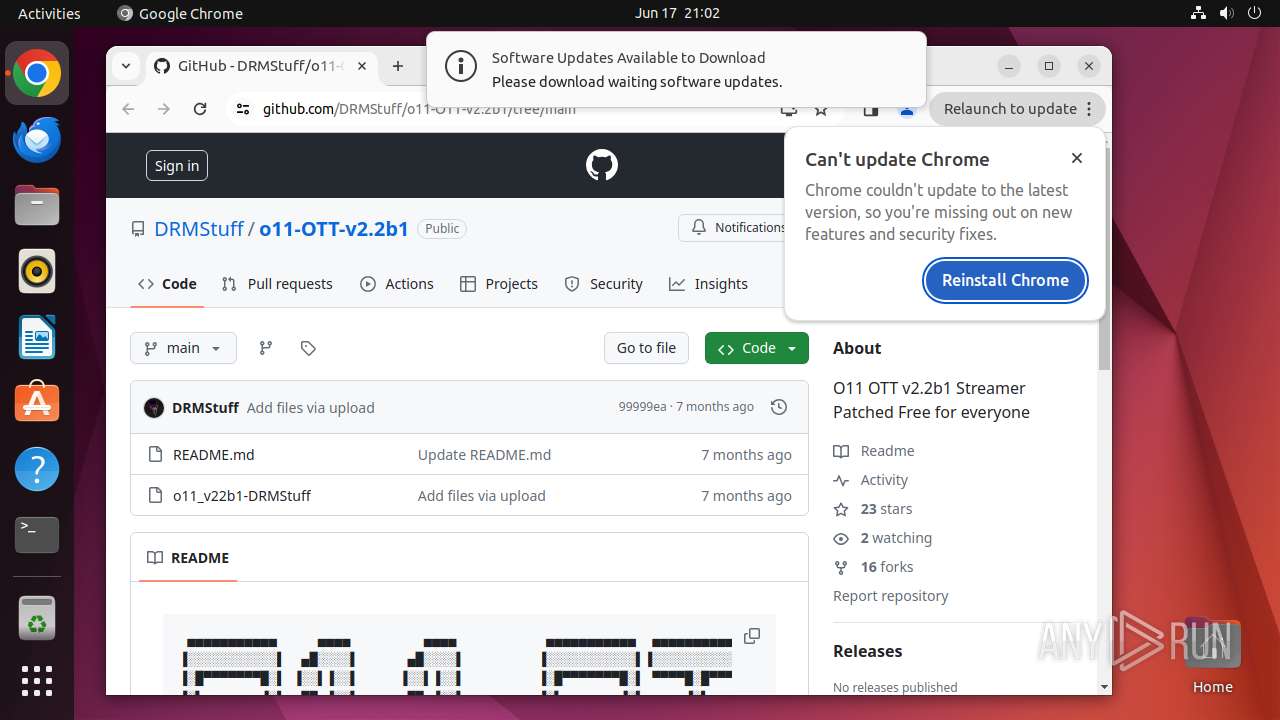Open README.md file
1280x720 pixels.
(214, 454)
